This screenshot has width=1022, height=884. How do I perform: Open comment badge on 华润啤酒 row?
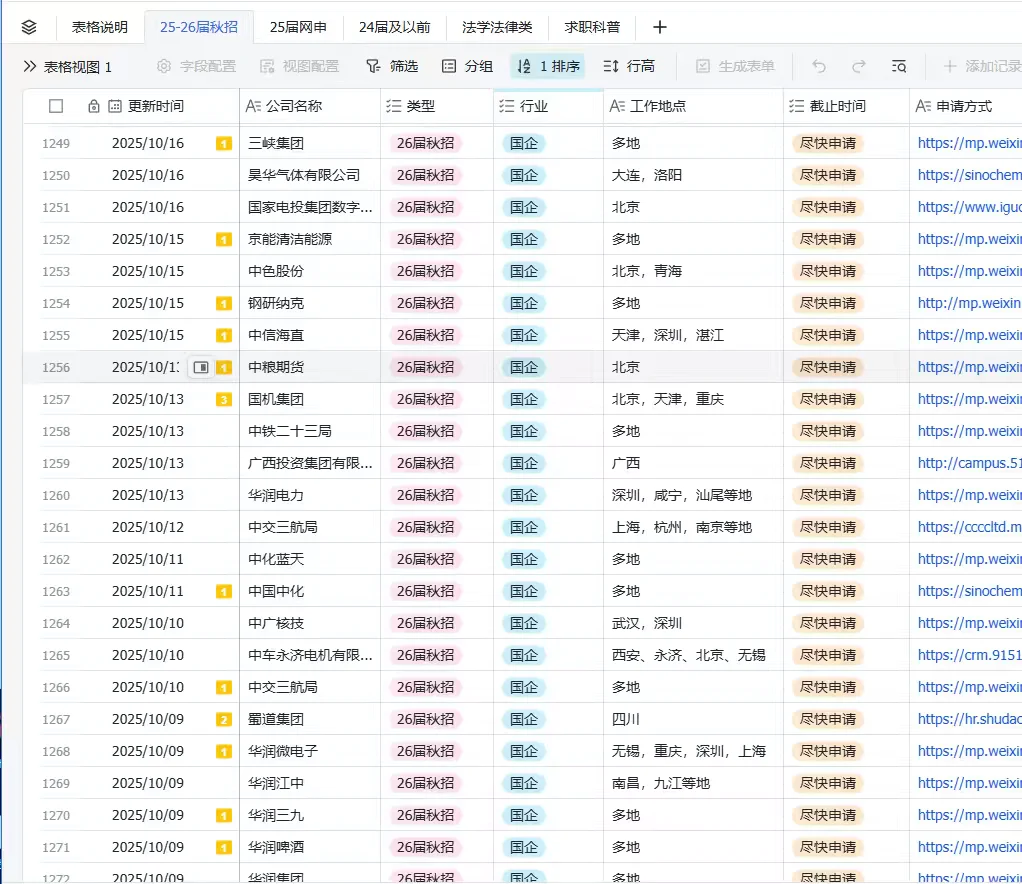click(x=224, y=847)
